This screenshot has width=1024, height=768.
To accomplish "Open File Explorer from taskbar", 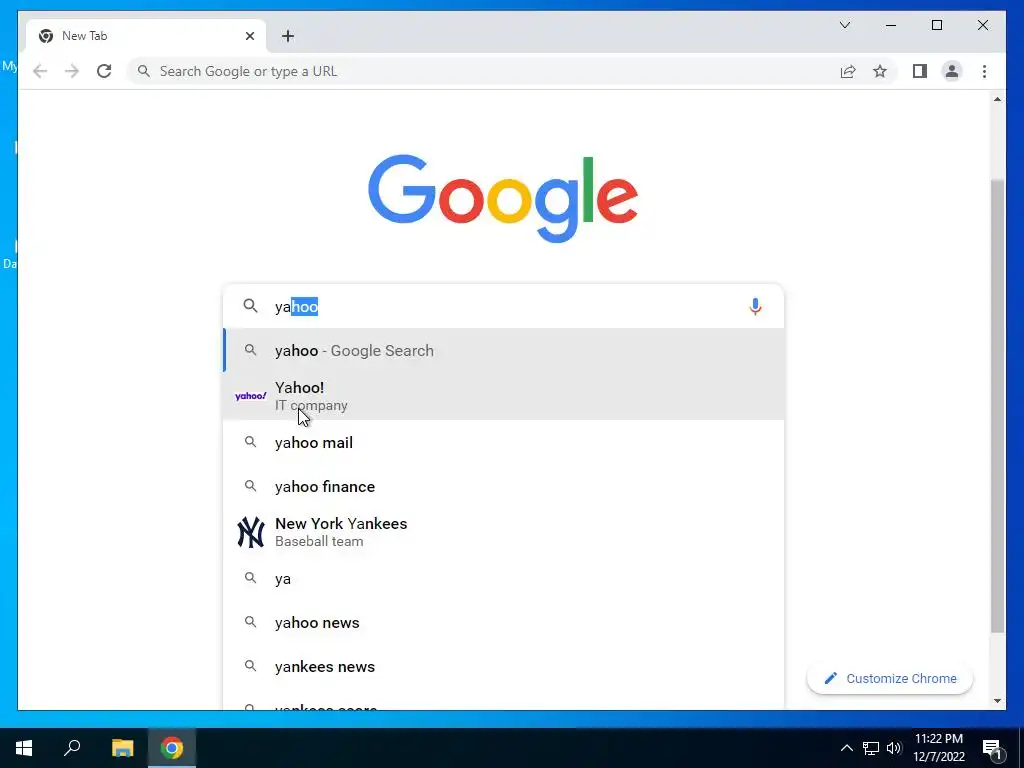I will pyautogui.click(x=122, y=748).
